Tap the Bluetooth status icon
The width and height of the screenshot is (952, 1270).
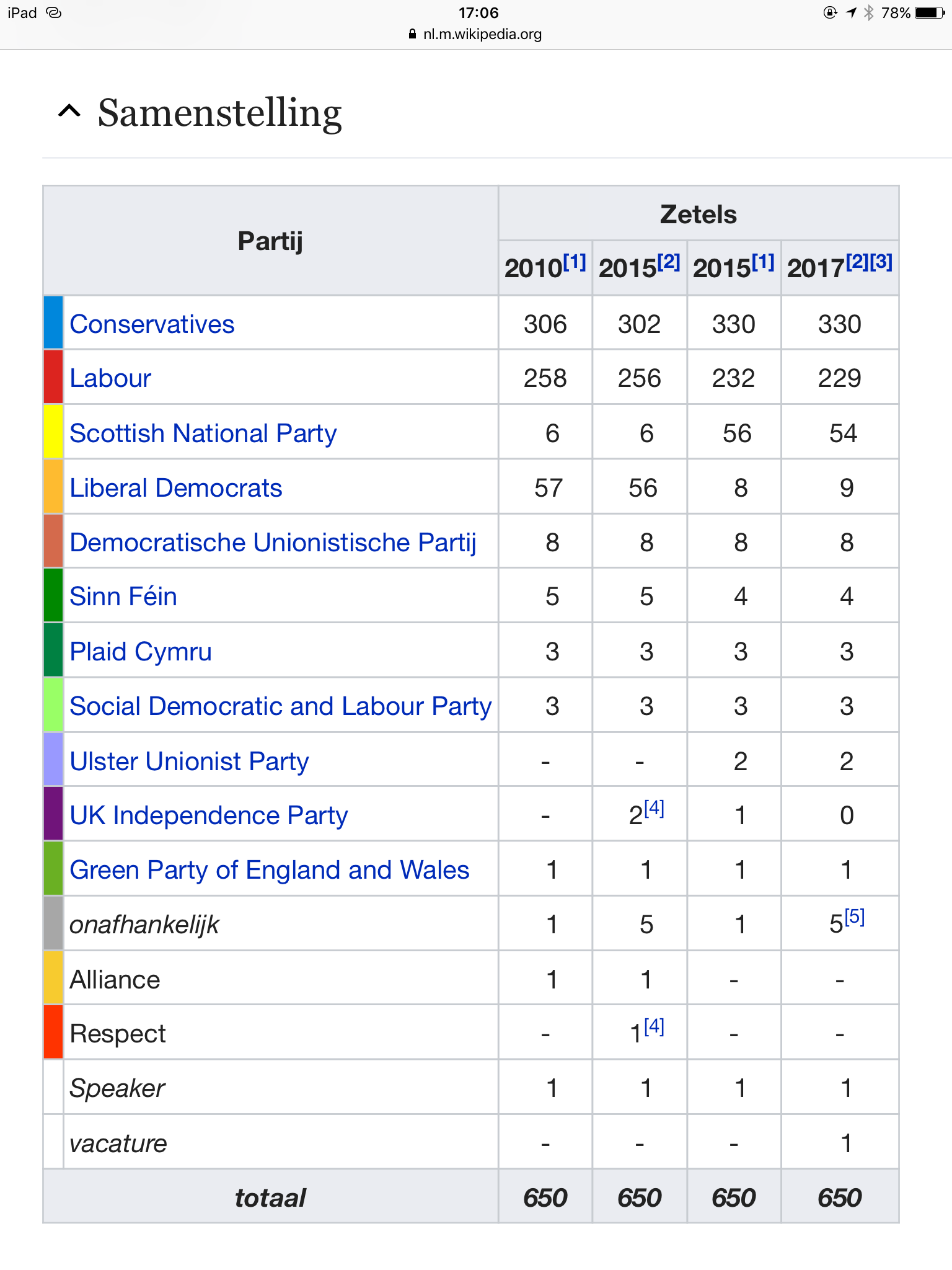click(x=869, y=13)
